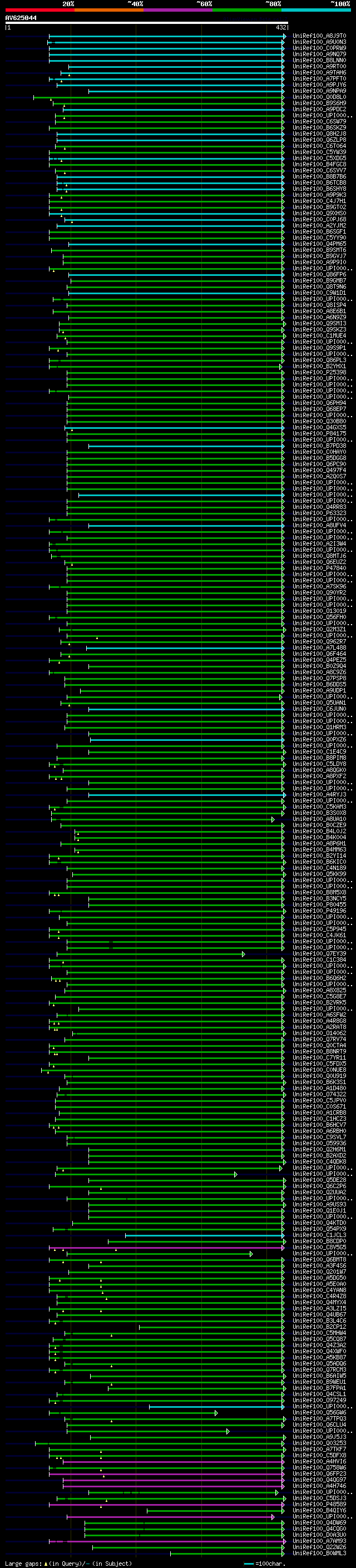Click the purple alignment bar for UniRef100_Q6FP23

coord(166,1474)
